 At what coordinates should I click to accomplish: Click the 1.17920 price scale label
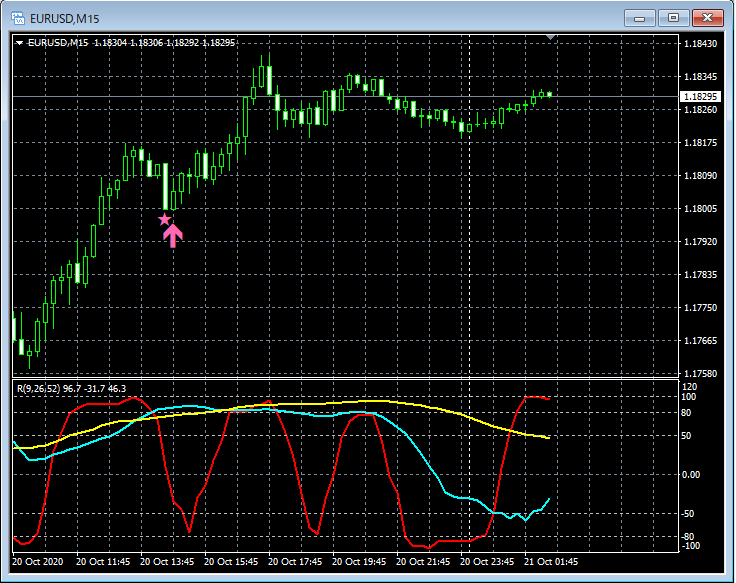700,242
